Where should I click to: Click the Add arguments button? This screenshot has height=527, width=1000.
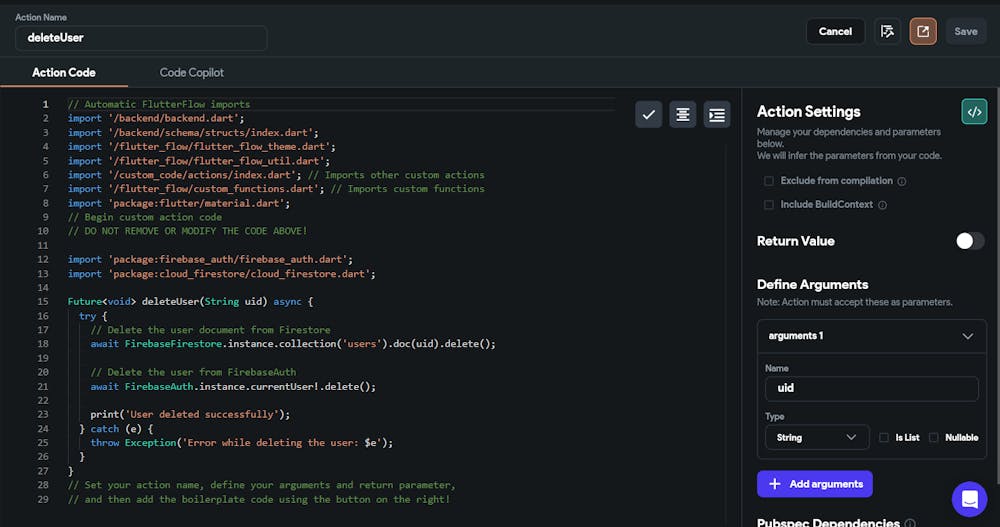814,484
